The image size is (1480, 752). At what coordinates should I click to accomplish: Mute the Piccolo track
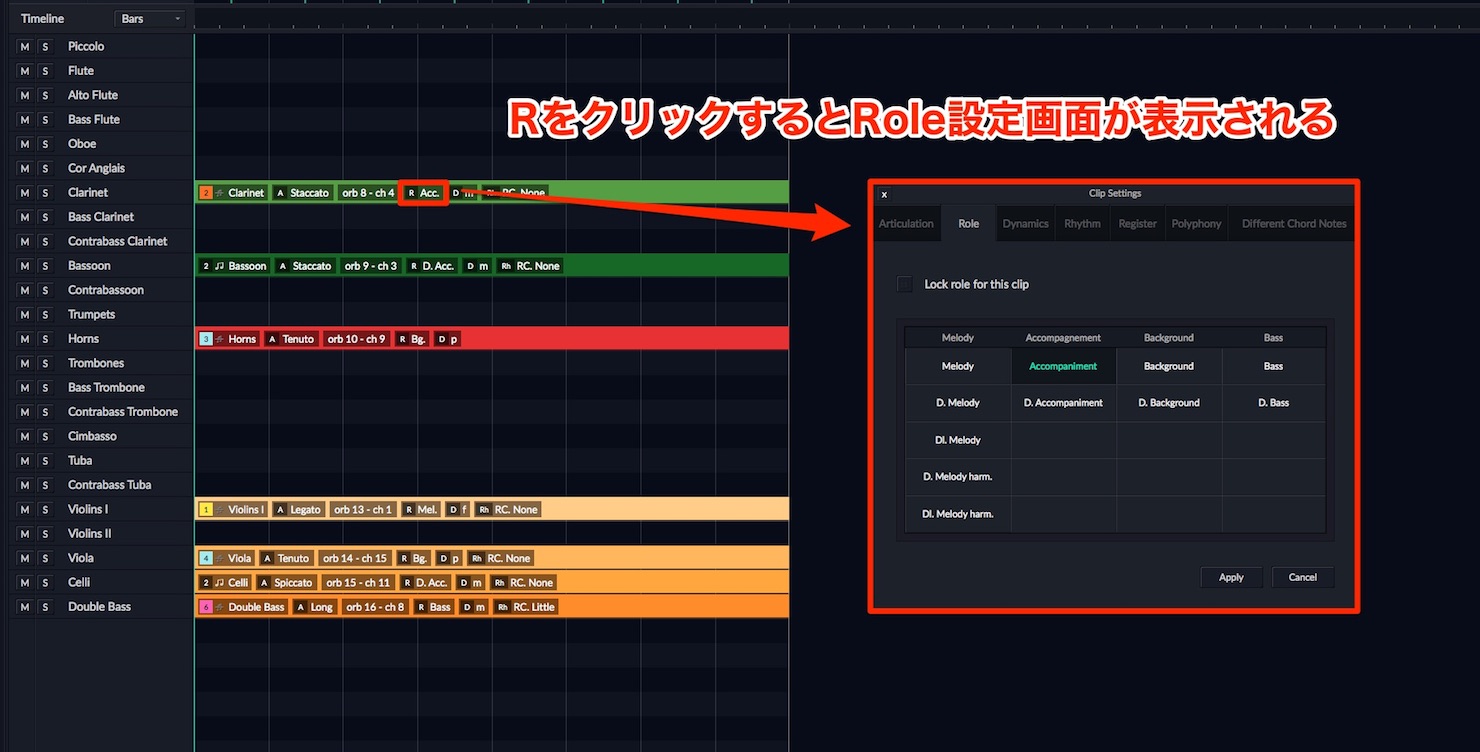pyautogui.click(x=25, y=47)
